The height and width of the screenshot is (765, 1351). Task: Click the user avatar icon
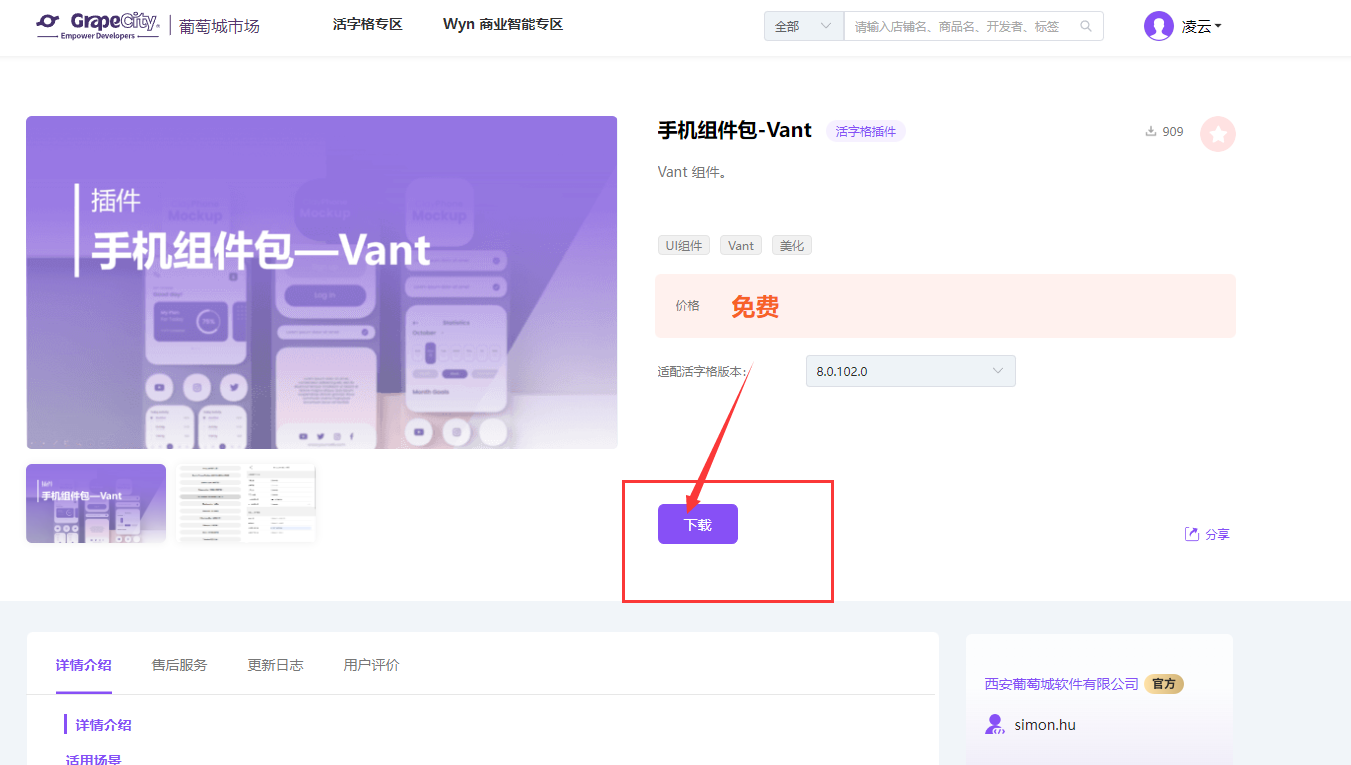click(x=1158, y=26)
